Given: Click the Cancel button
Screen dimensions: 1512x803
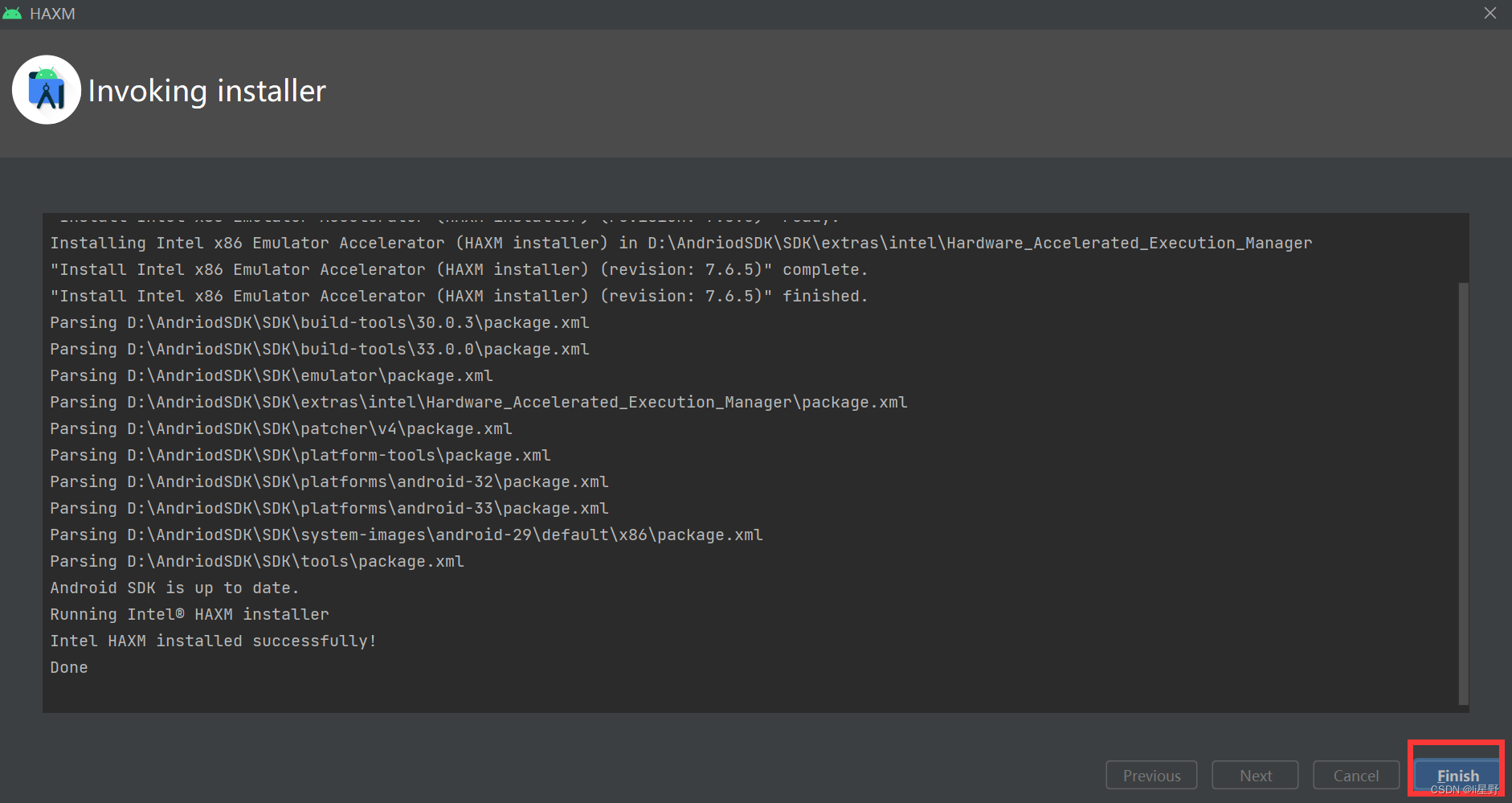Looking at the screenshot, I should (x=1355, y=775).
